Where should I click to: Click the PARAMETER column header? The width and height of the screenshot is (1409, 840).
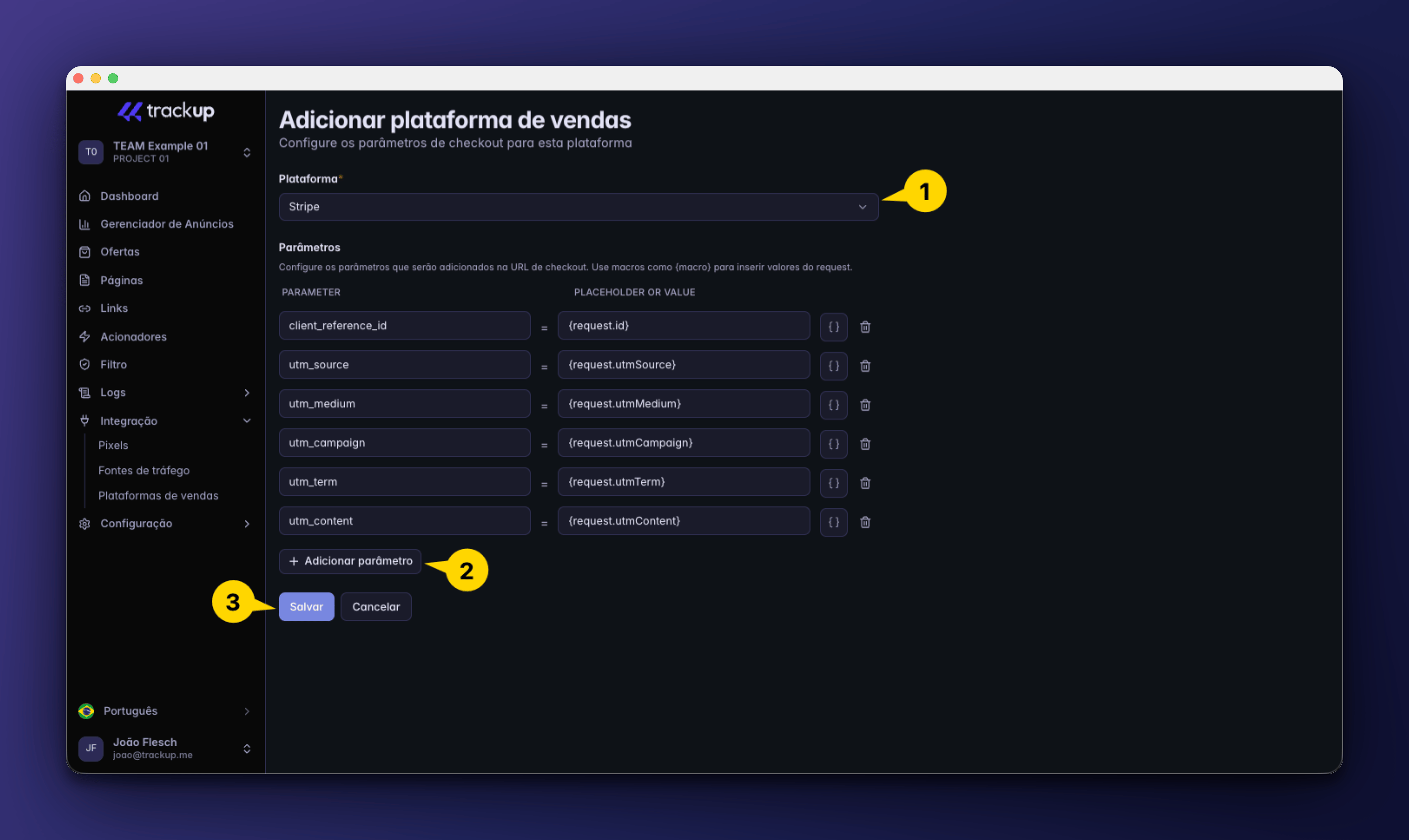pos(311,292)
